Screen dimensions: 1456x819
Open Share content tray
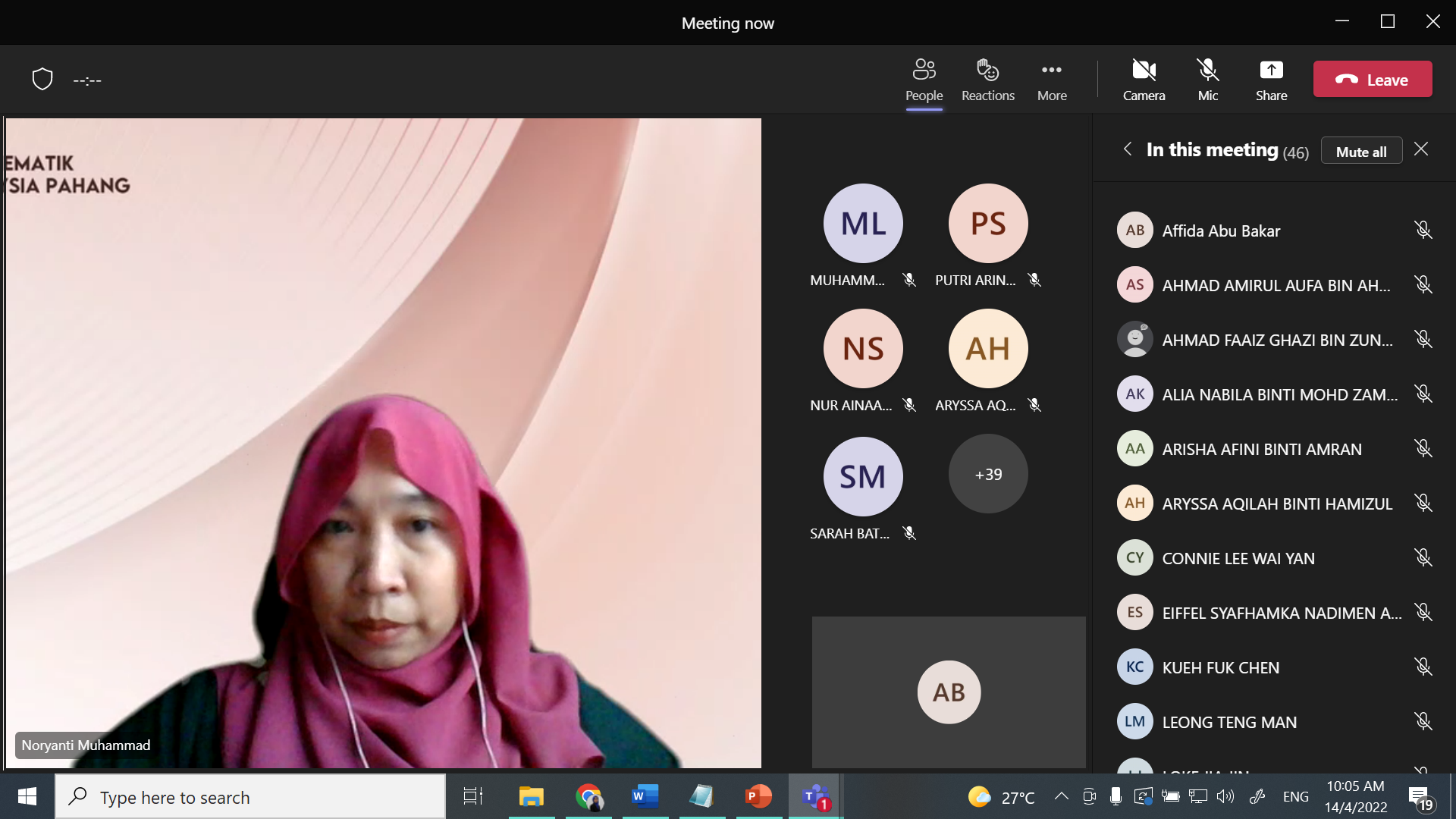tap(1271, 80)
